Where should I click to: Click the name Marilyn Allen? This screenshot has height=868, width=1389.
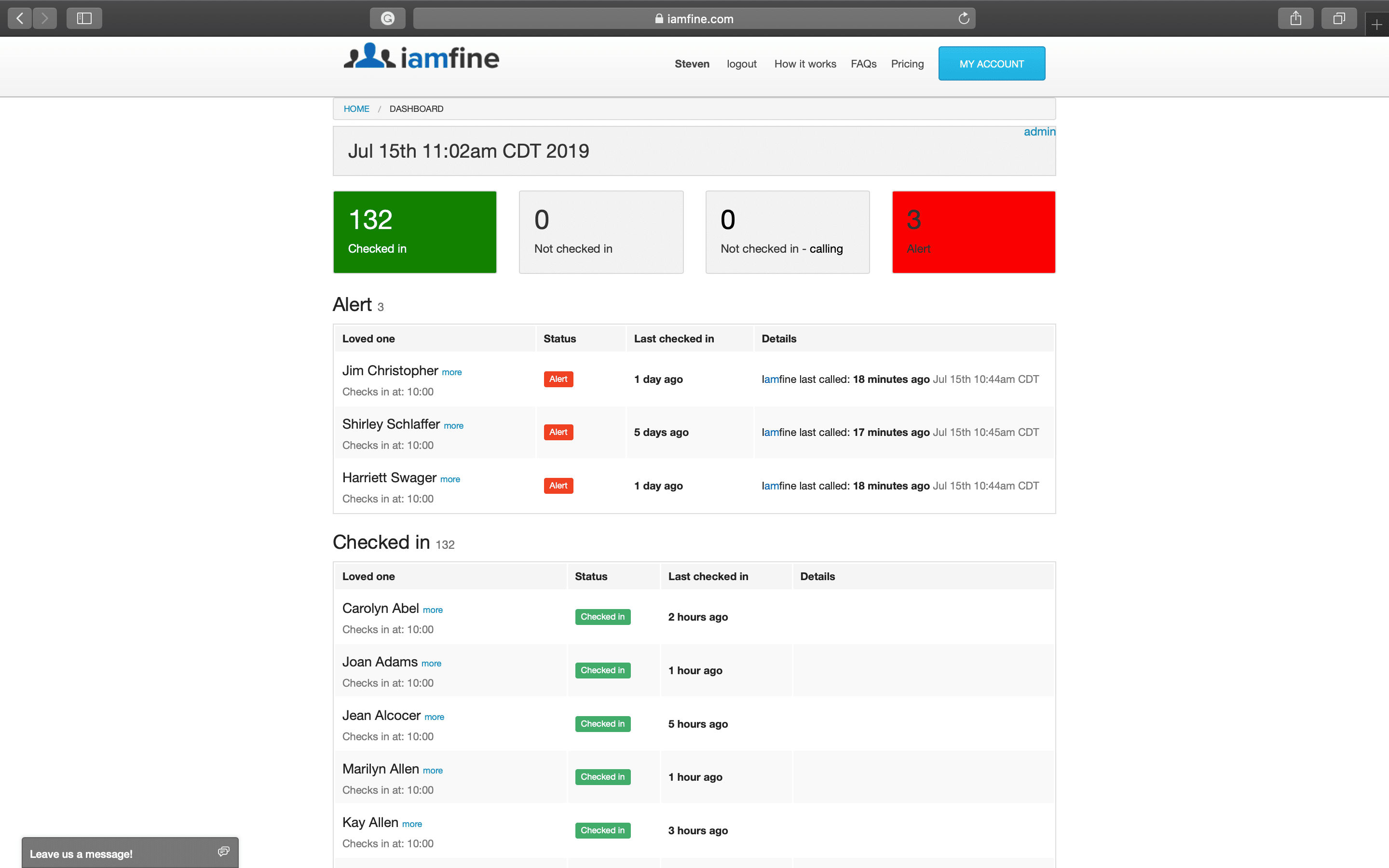(381, 769)
